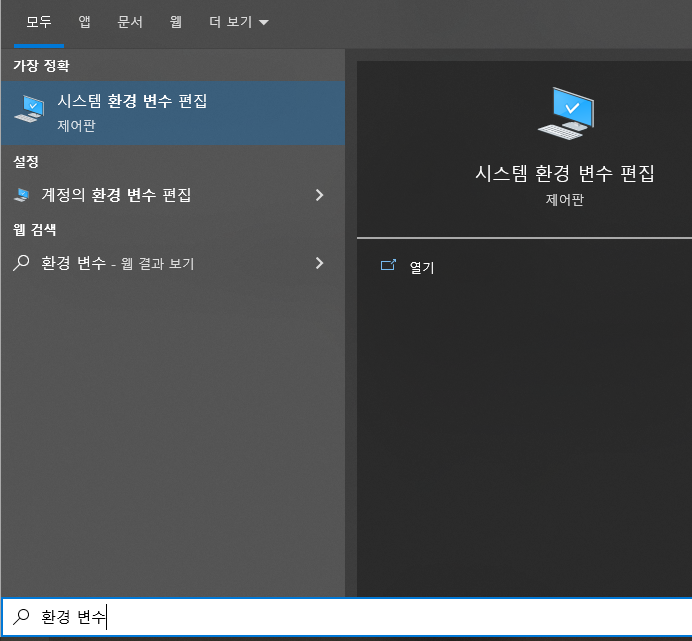Click the magnifier icon in the search box
Screen dimensions: 692x641
(x=21, y=617)
